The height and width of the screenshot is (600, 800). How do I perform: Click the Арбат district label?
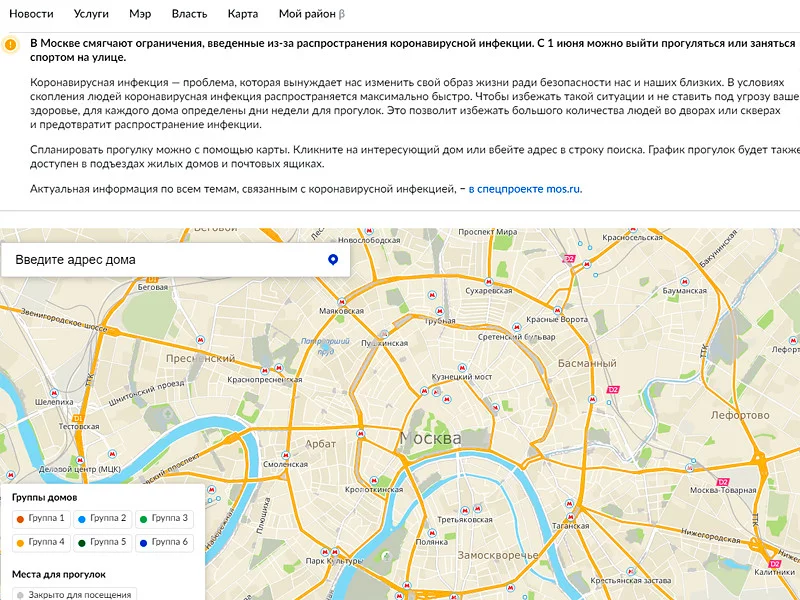(320, 444)
